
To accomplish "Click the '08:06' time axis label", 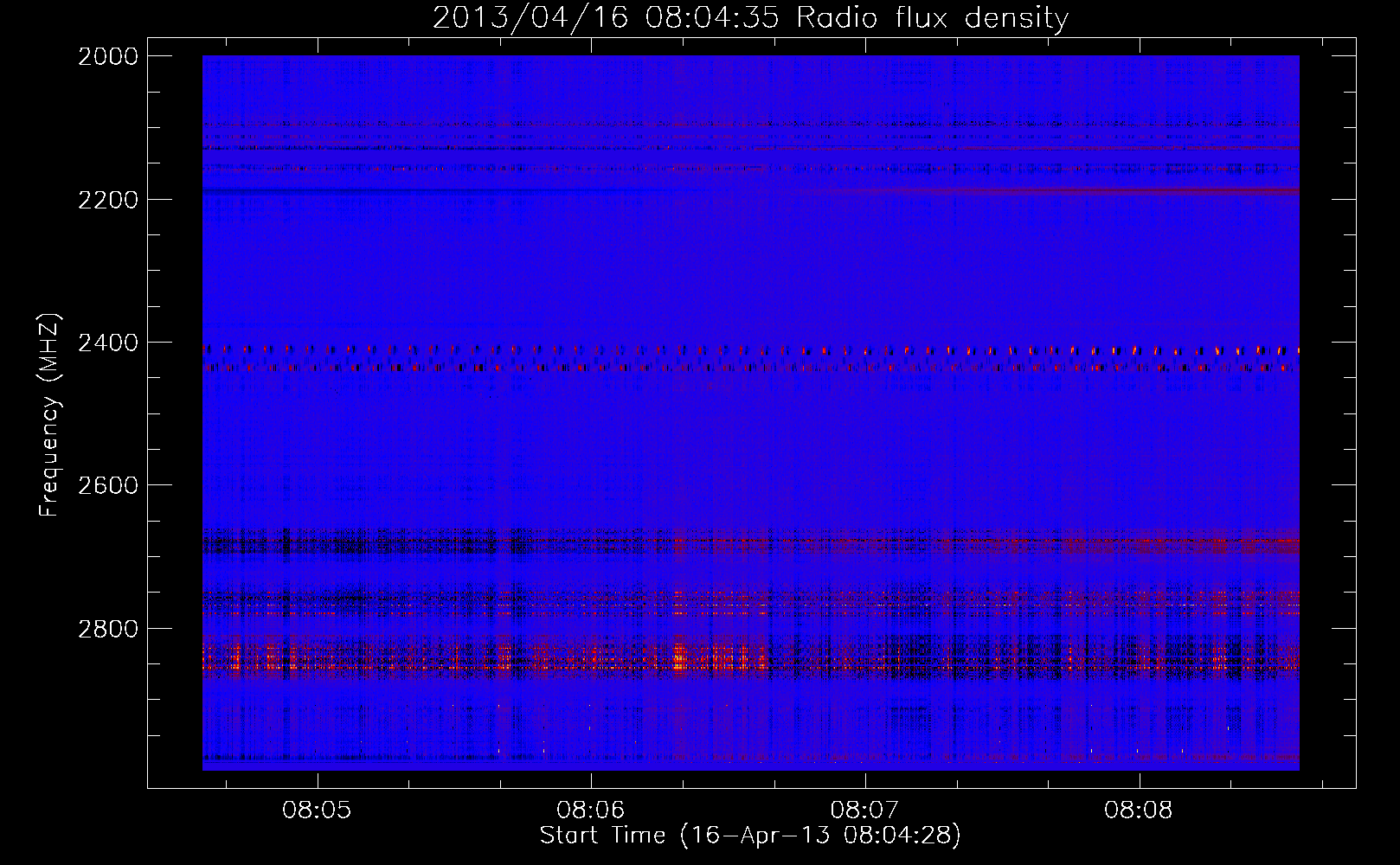I will coord(591,811).
